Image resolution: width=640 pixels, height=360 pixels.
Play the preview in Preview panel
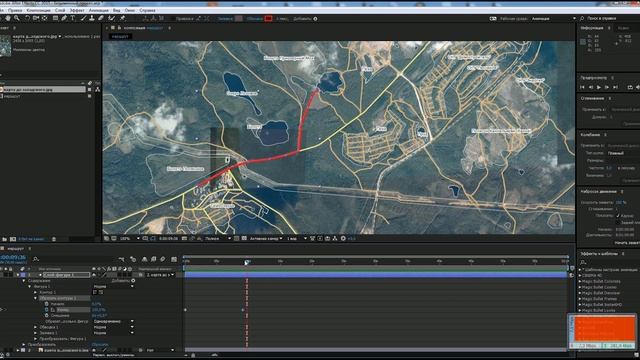tap(599, 87)
